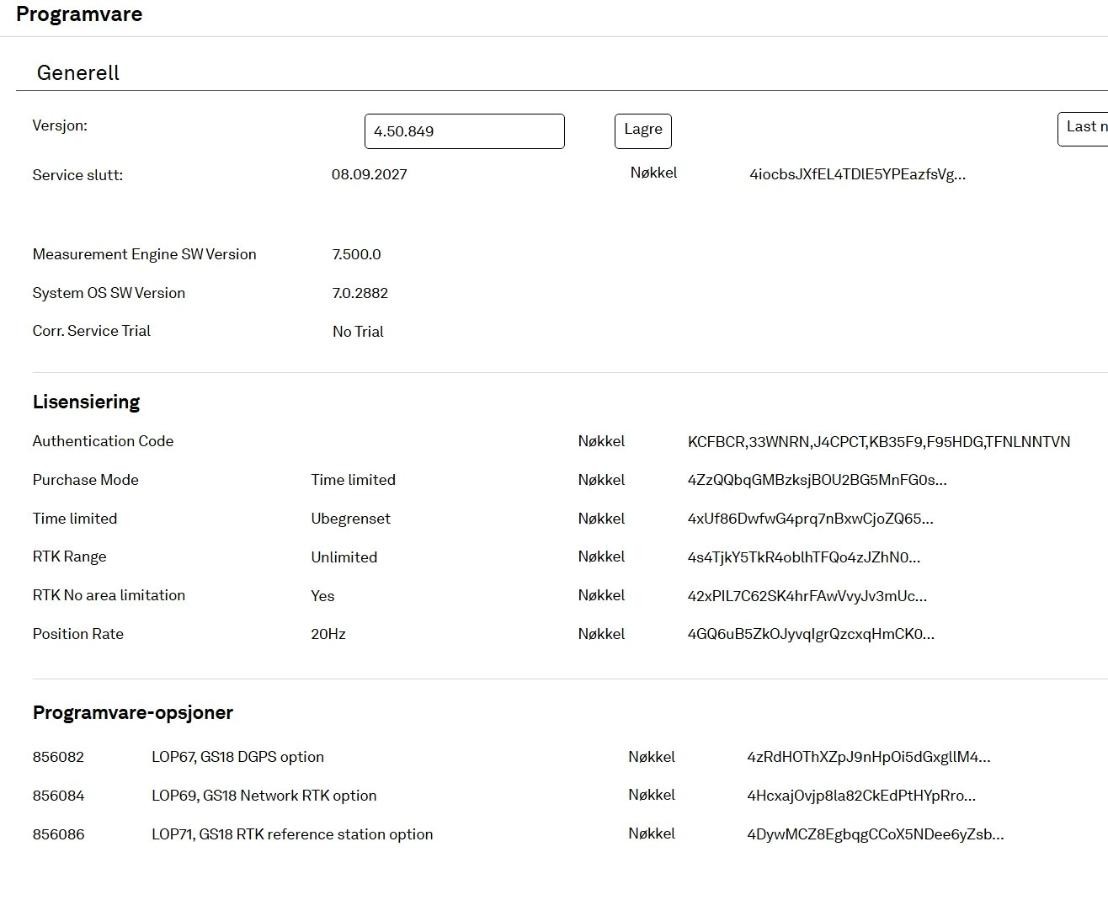
Task: Click the Measurement Engine SW Version label
Action: 144,254
